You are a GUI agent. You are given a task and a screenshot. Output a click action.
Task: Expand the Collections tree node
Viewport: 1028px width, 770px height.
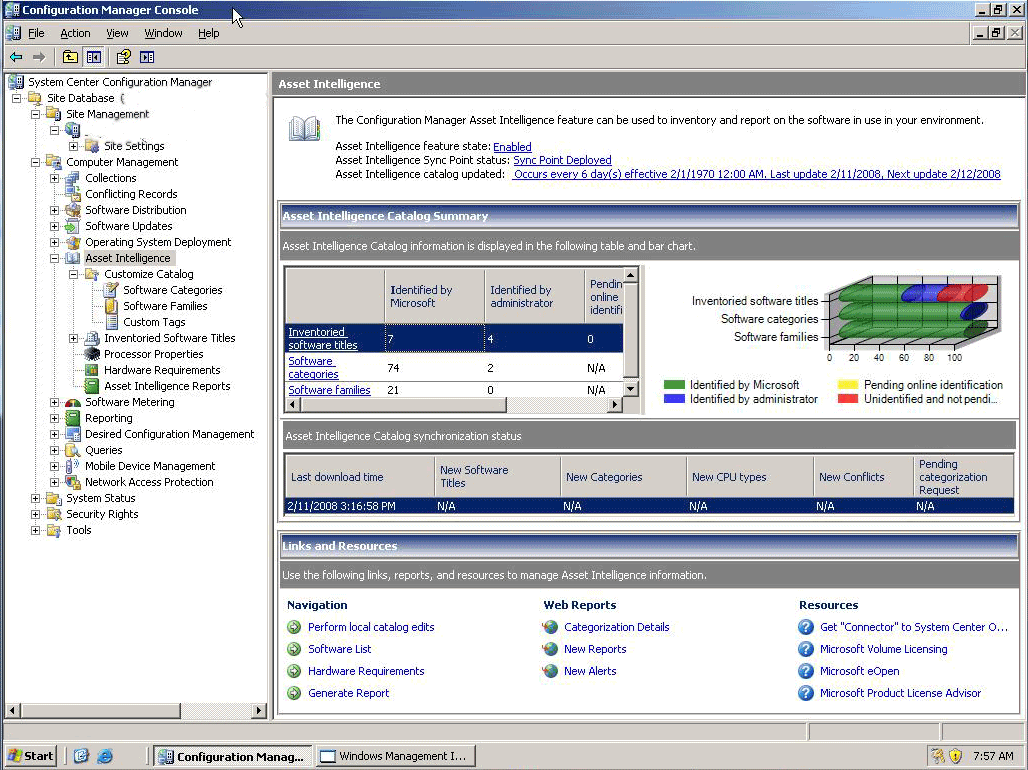pyautogui.click(x=55, y=178)
